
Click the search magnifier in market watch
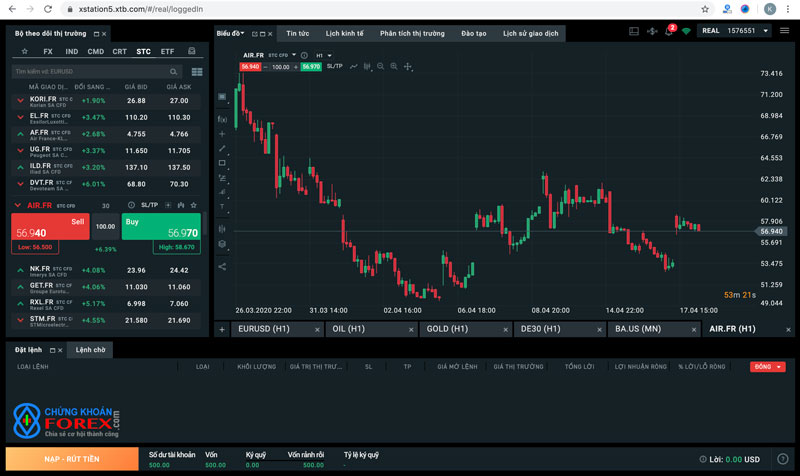click(173, 71)
